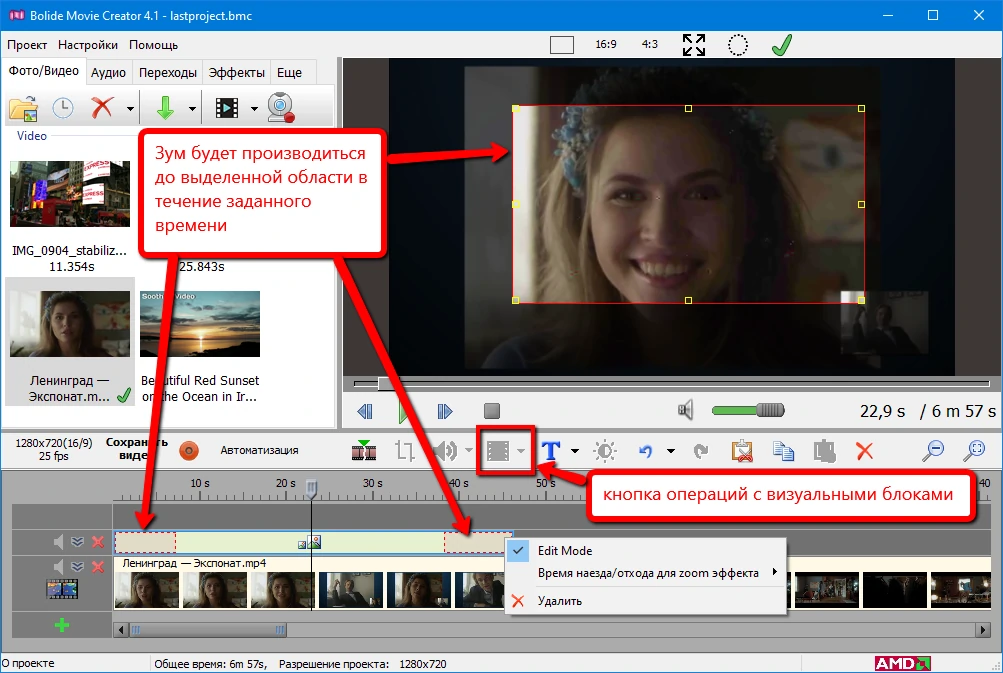Click О проекте in status bar

tap(28, 663)
